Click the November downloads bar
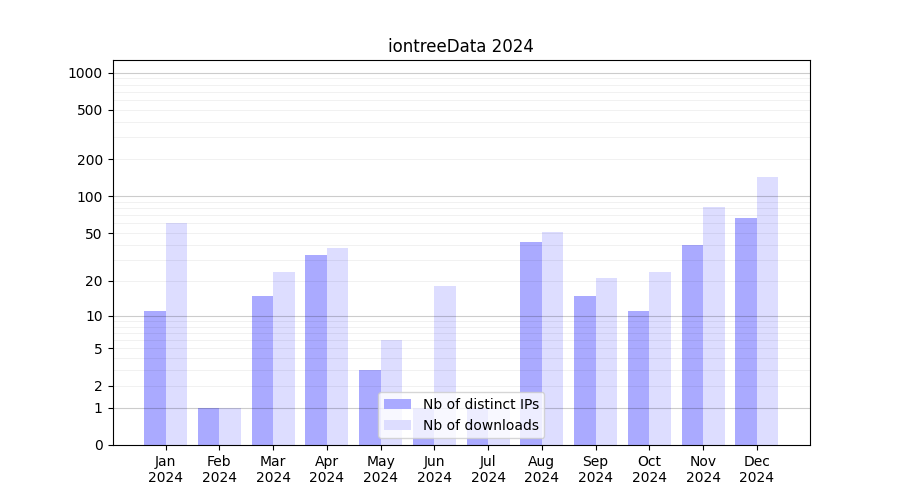900x500 pixels. [714, 325]
